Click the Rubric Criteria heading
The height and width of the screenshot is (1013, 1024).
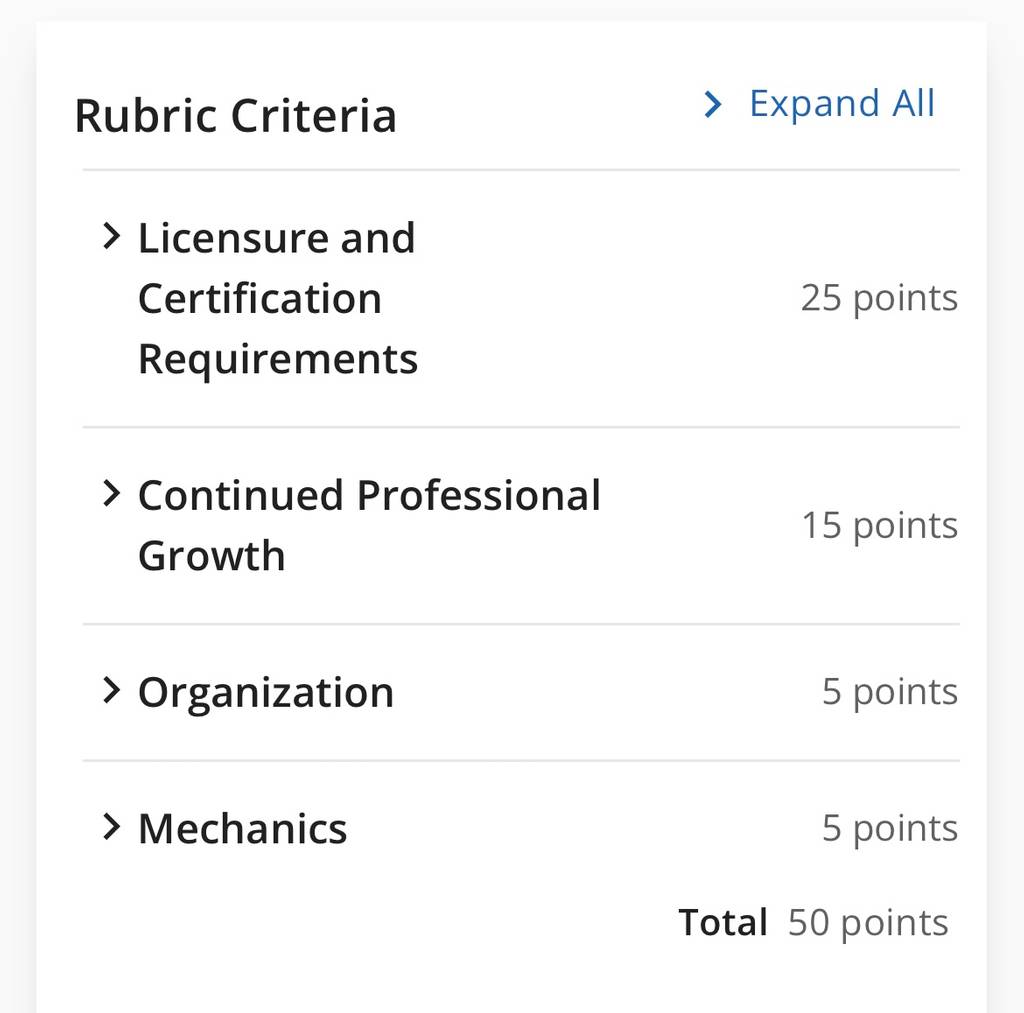(236, 116)
